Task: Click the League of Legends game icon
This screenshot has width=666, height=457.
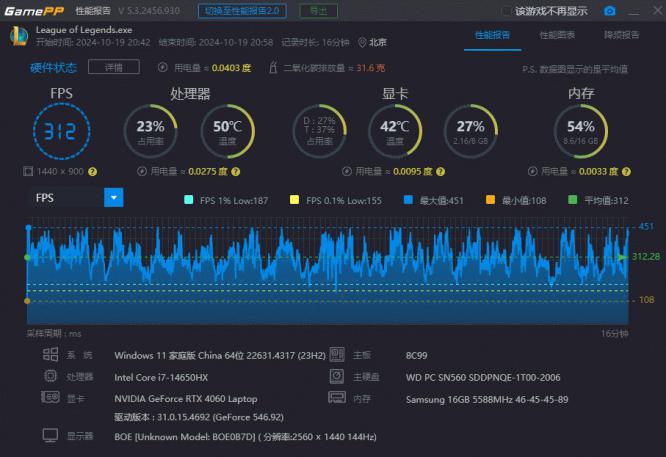Action: (17, 37)
